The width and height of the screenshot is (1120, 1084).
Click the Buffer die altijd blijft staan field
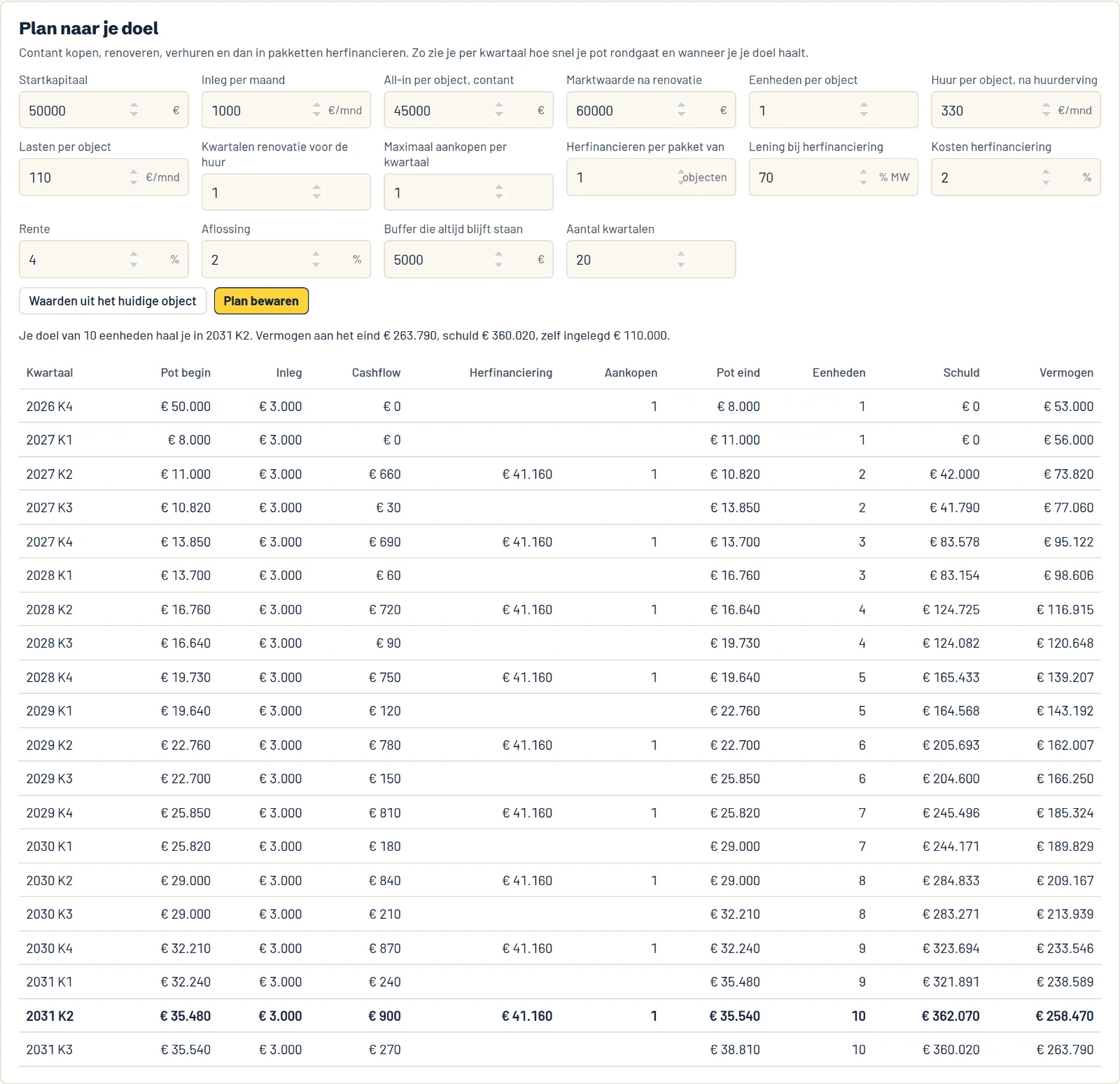pyautogui.click(x=468, y=259)
